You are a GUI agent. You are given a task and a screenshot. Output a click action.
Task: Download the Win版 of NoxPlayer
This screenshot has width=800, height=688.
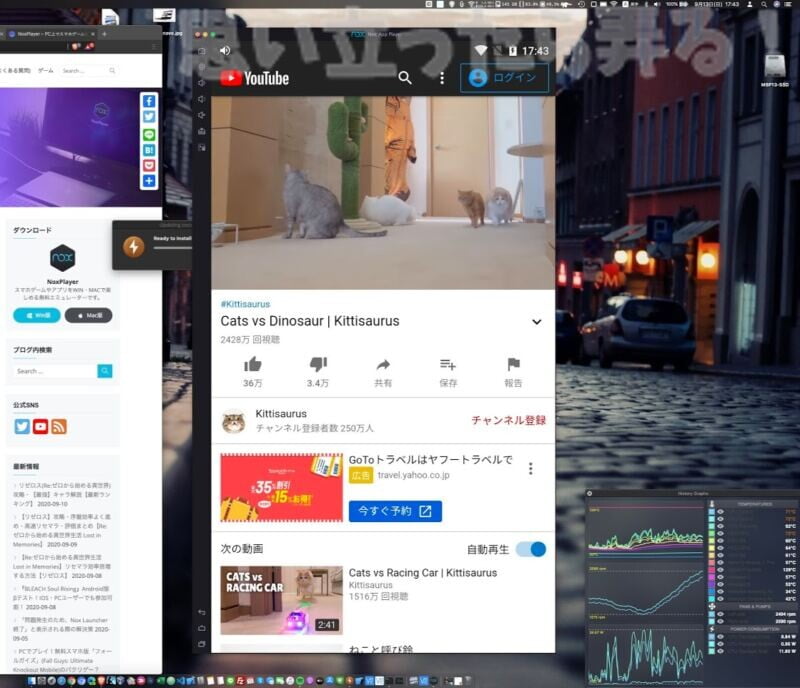pyautogui.click(x=37, y=315)
